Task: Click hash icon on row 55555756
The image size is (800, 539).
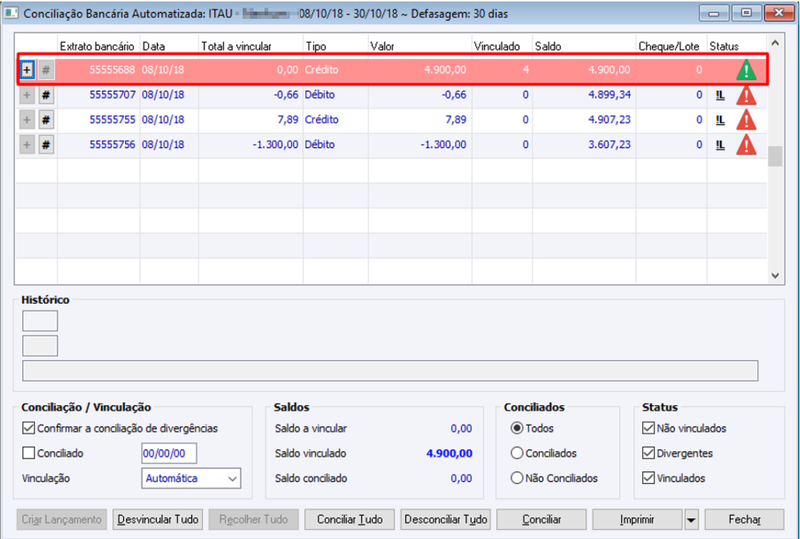Action: coord(46,145)
